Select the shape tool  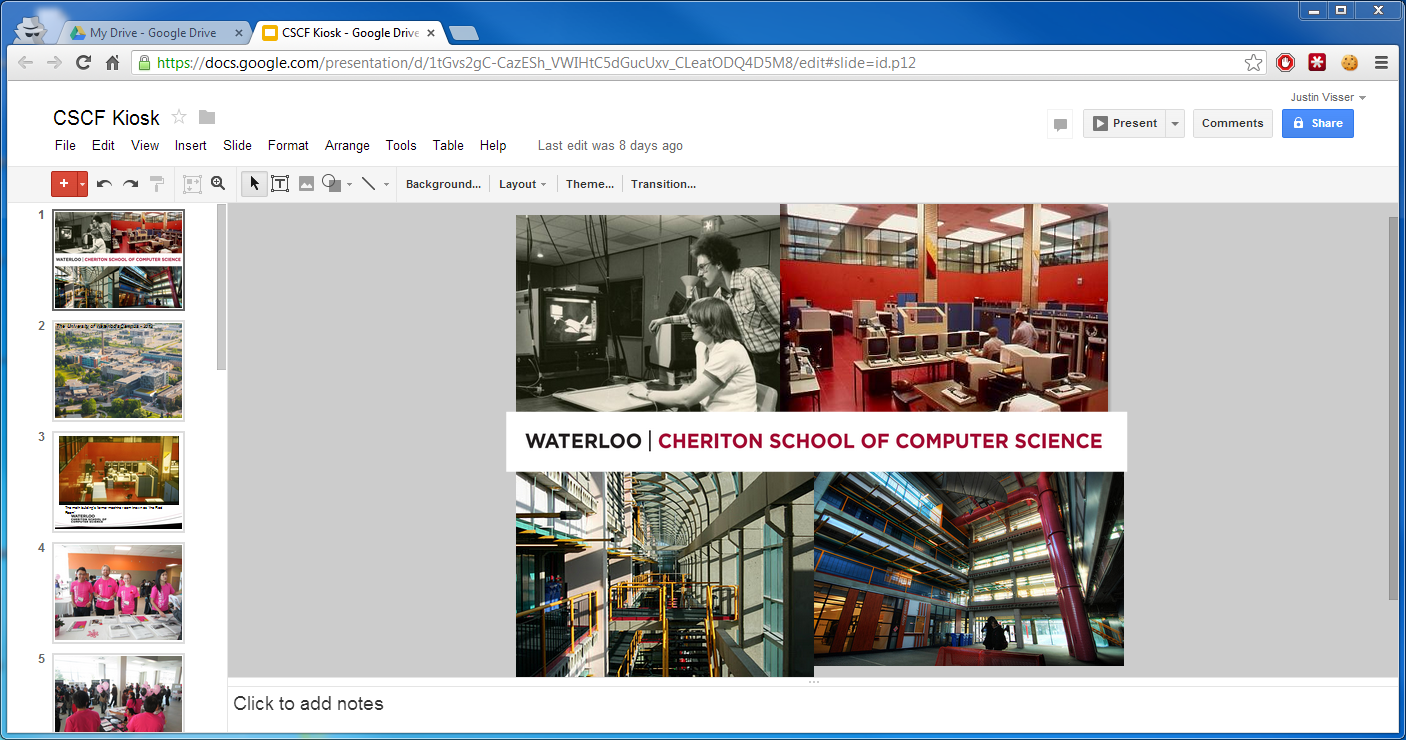(x=332, y=184)
